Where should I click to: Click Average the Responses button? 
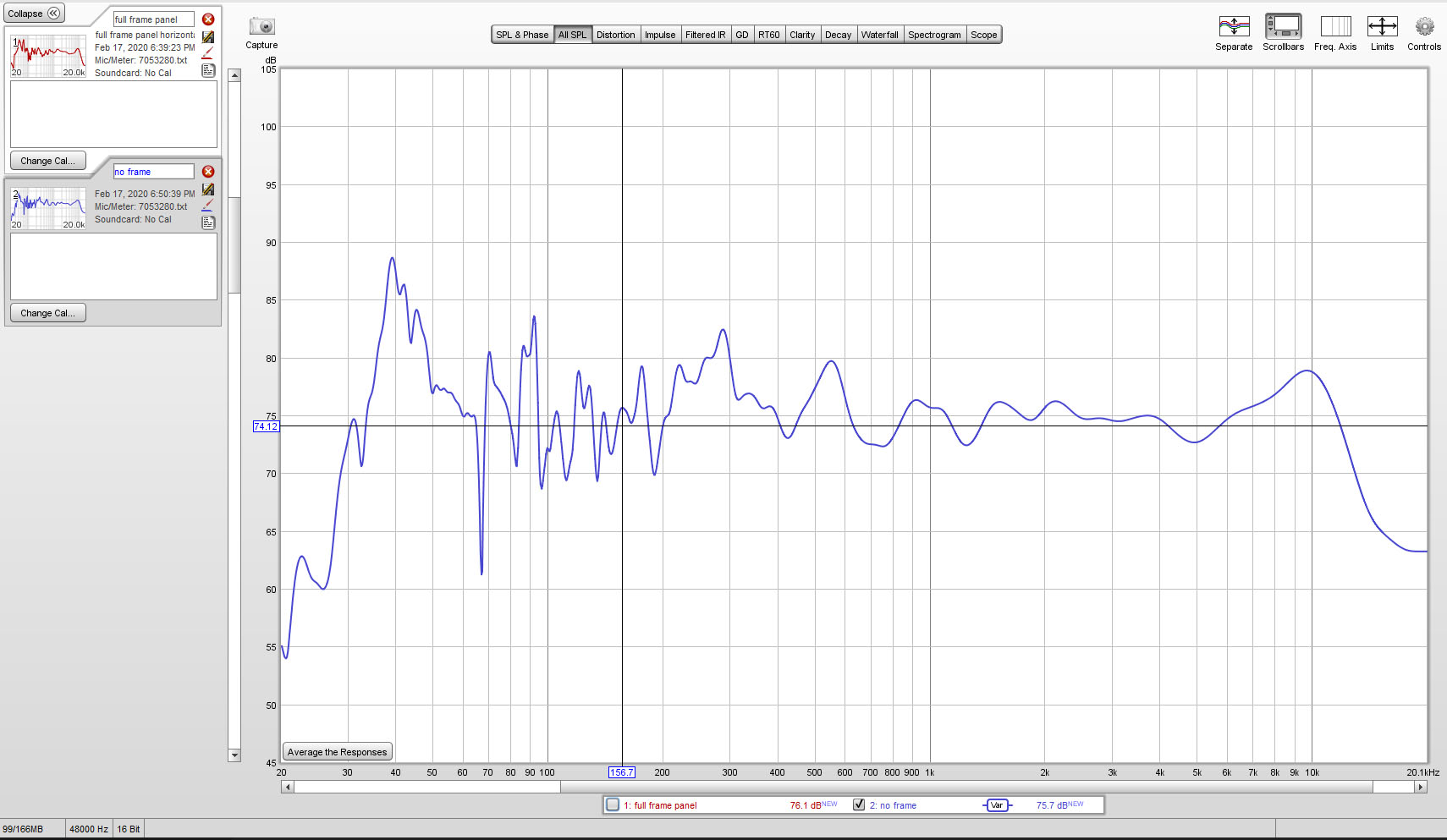pos(337,752)
